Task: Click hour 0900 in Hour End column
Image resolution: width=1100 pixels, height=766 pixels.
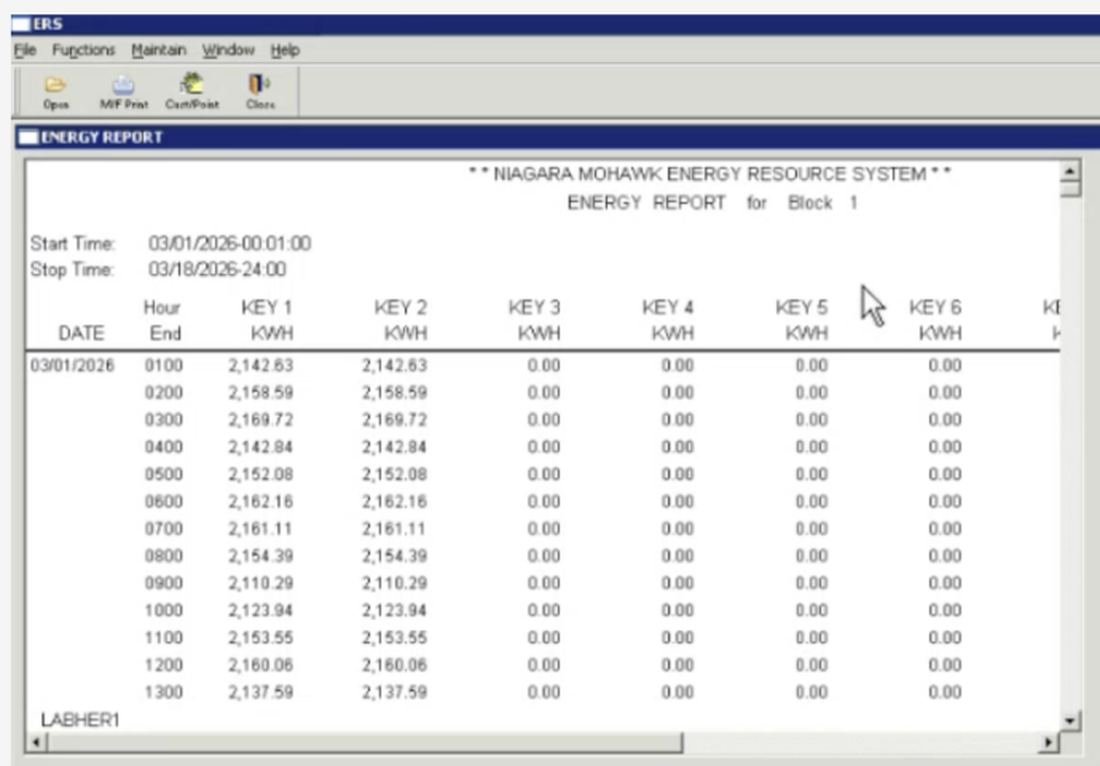Action: 163,584
